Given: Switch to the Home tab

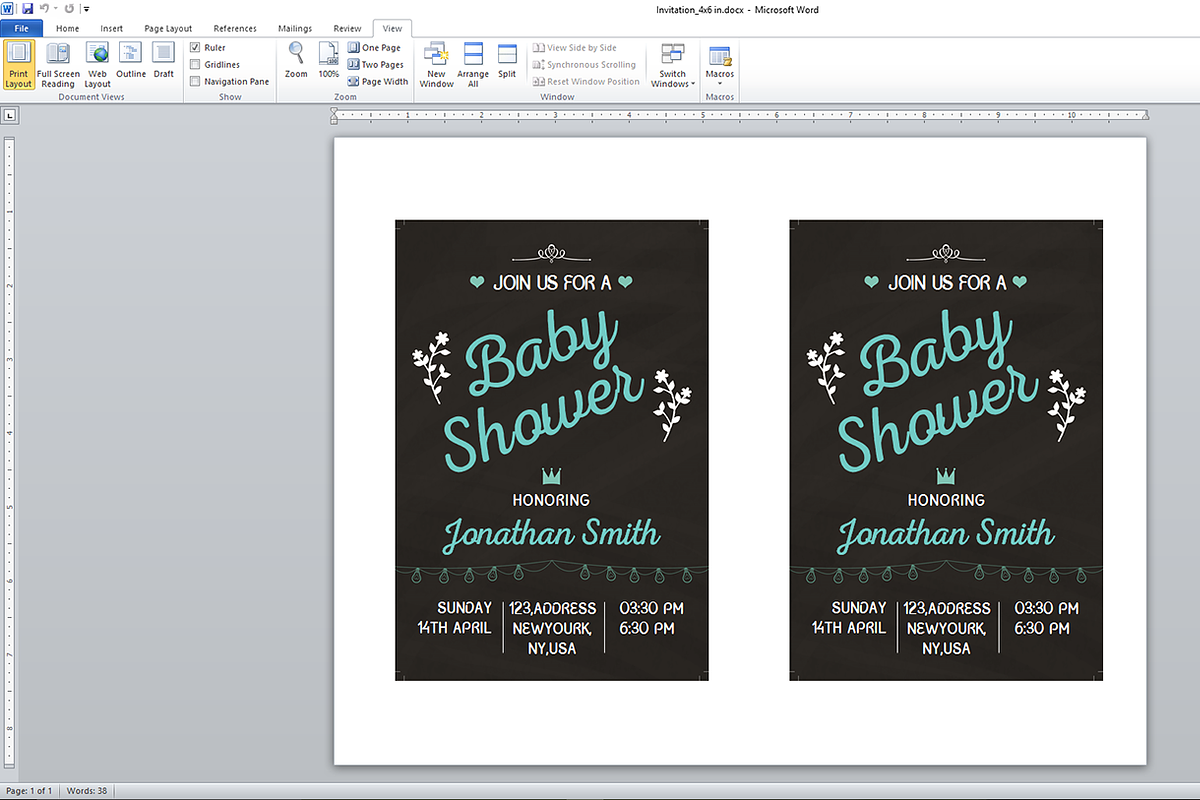Looking at the screenshot, I should pyautogui.click(x=67, y=28).
